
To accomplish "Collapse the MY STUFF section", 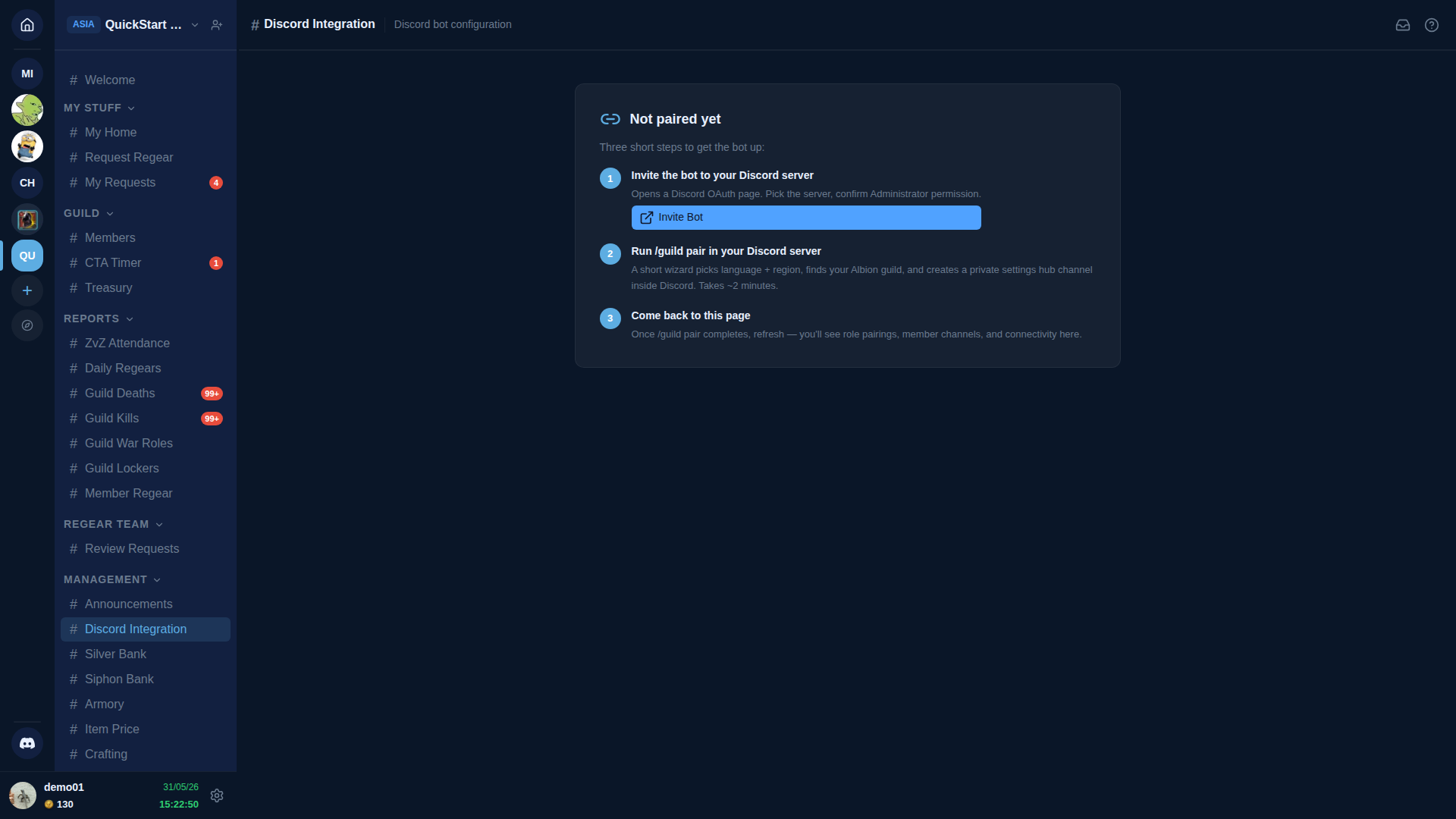I will tap(99, 108).
